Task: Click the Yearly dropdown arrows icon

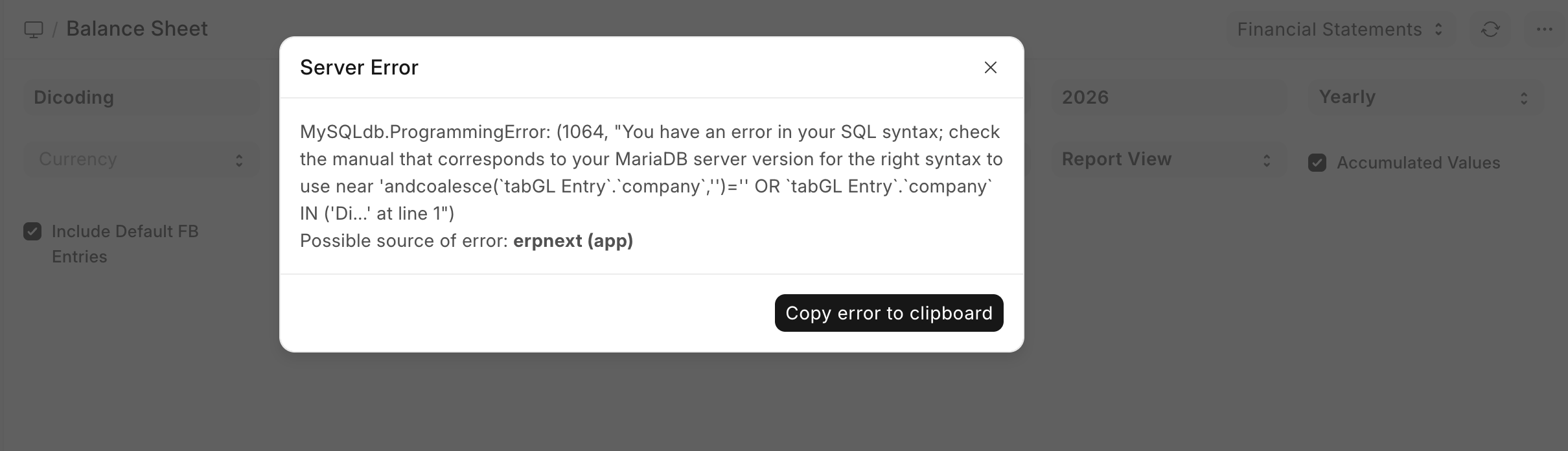Action: (x=1524, y=98)
